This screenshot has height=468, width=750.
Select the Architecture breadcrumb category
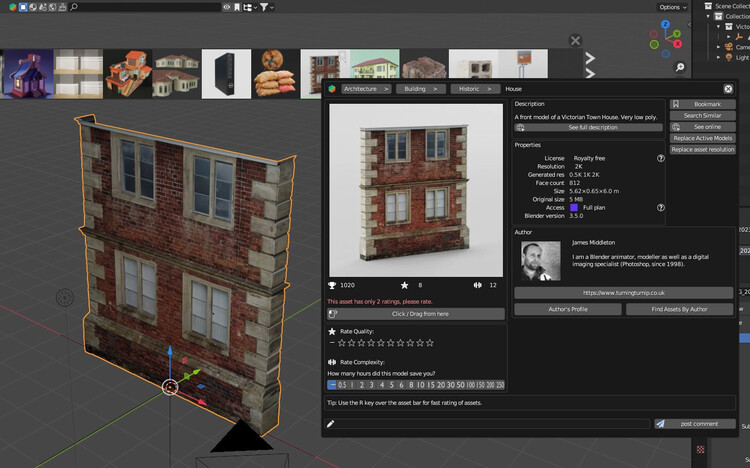pyautogui.click(x=366, y=89)
